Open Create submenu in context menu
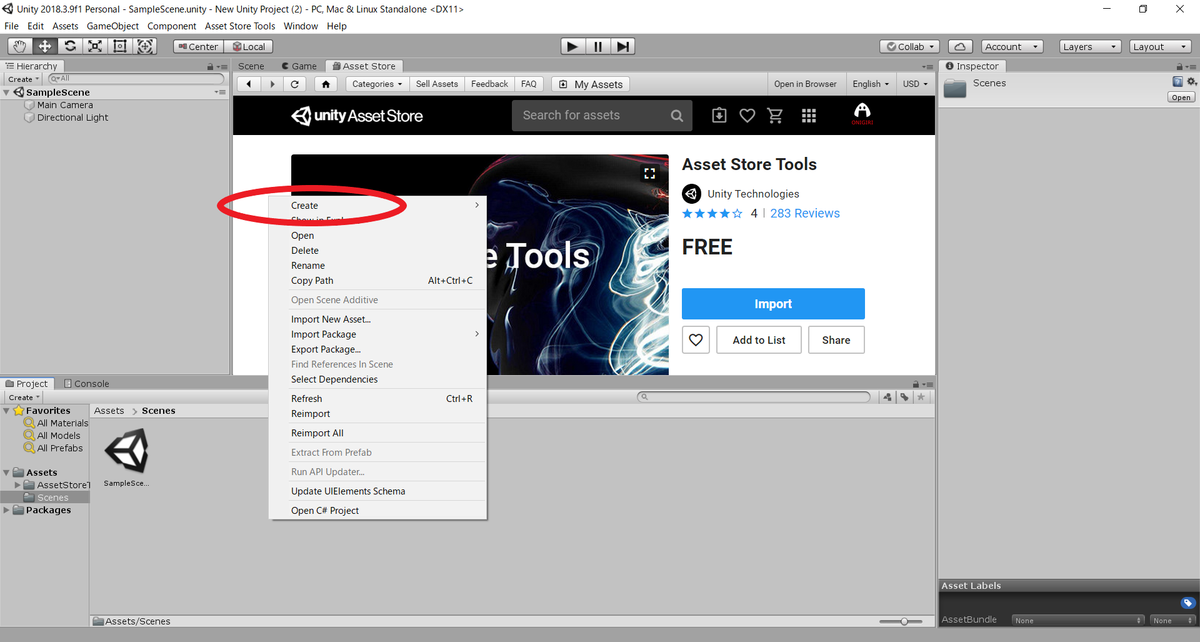Image resolution: width=1200 pixels, height=642 pixels. (378, 206)
